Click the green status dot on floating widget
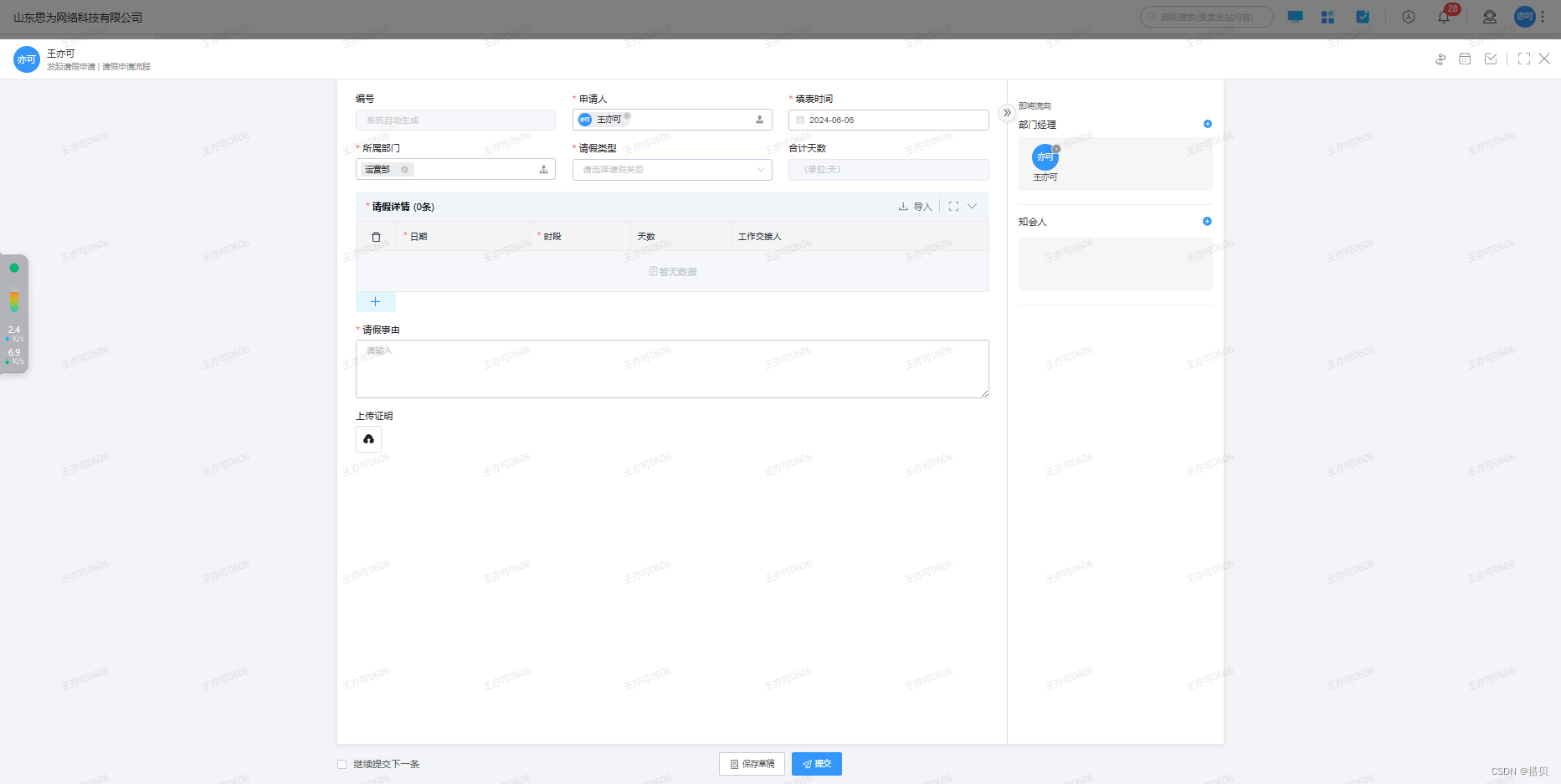1561x784 pixels. tap(14, 268)
